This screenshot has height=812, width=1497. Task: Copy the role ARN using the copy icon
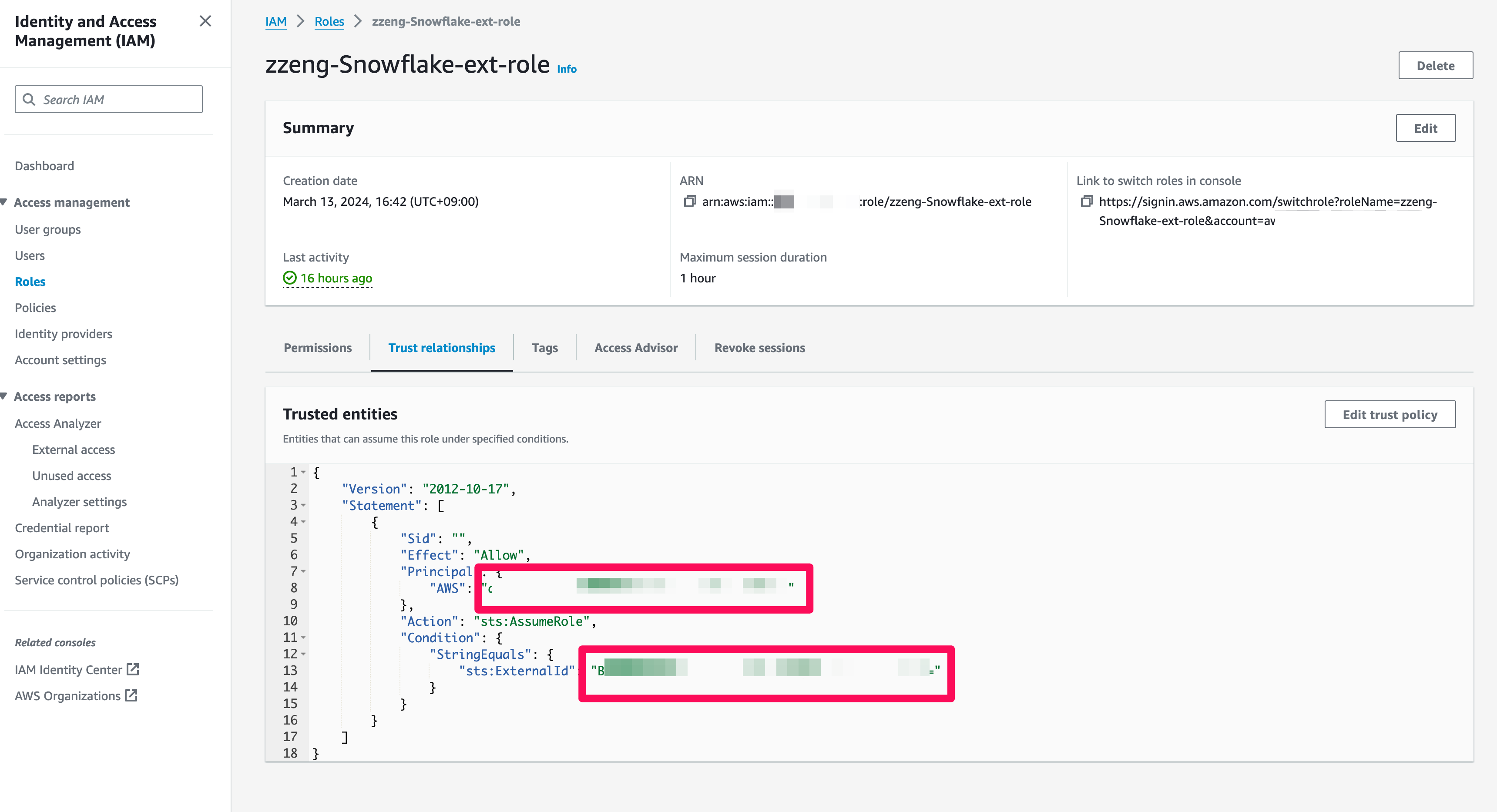click(689, 201)
